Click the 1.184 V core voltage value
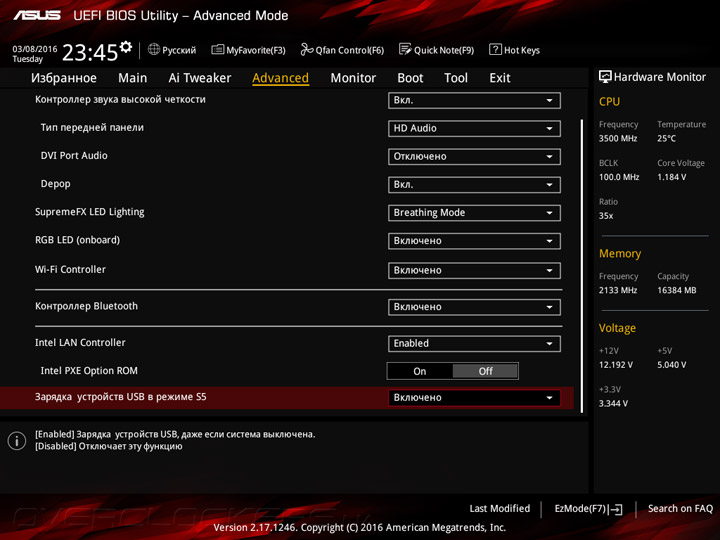Screen dimensions: 720x540 click(x=672, y=177)
